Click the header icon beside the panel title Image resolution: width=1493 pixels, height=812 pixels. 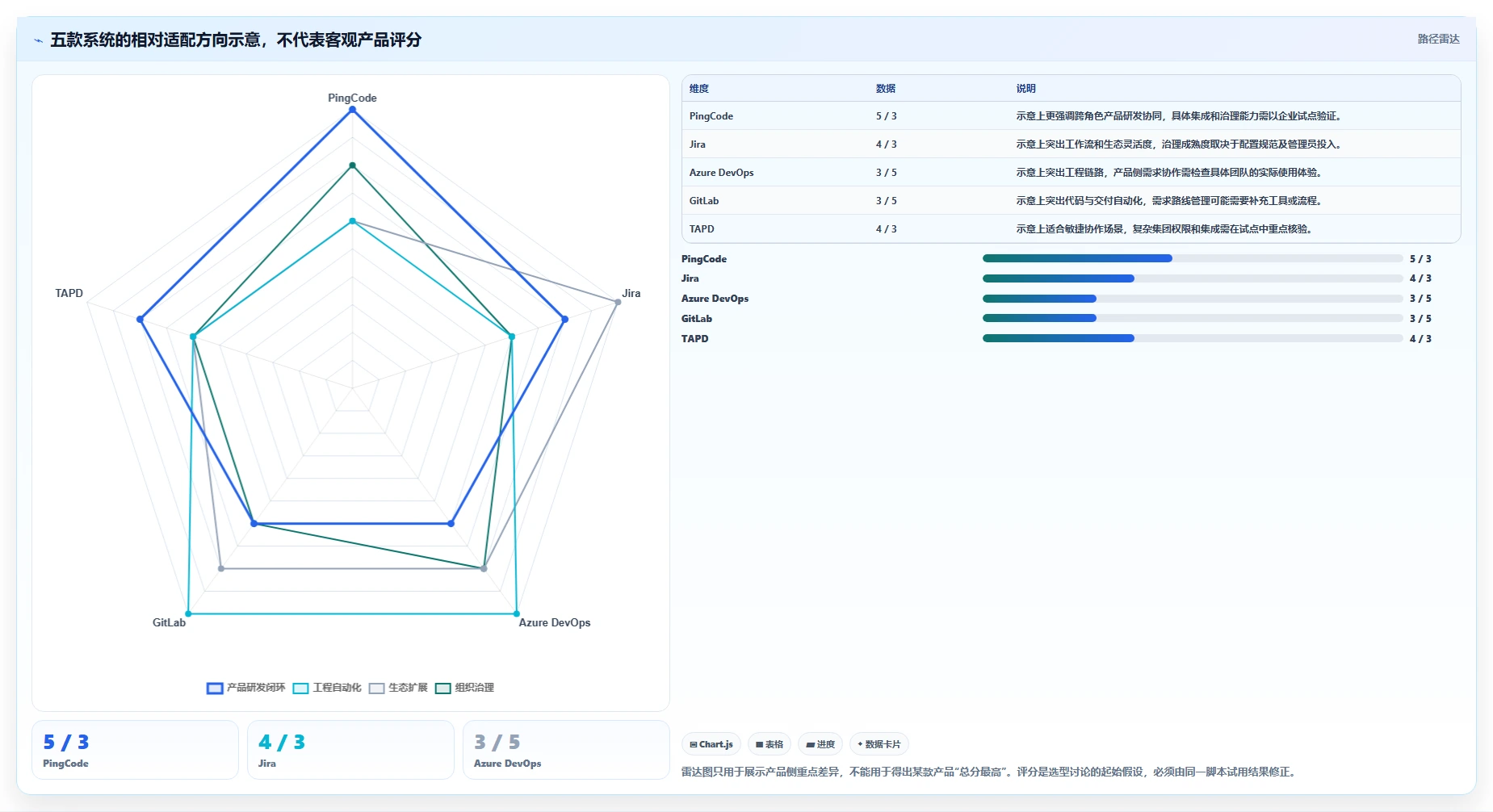(x=38, y=40)
